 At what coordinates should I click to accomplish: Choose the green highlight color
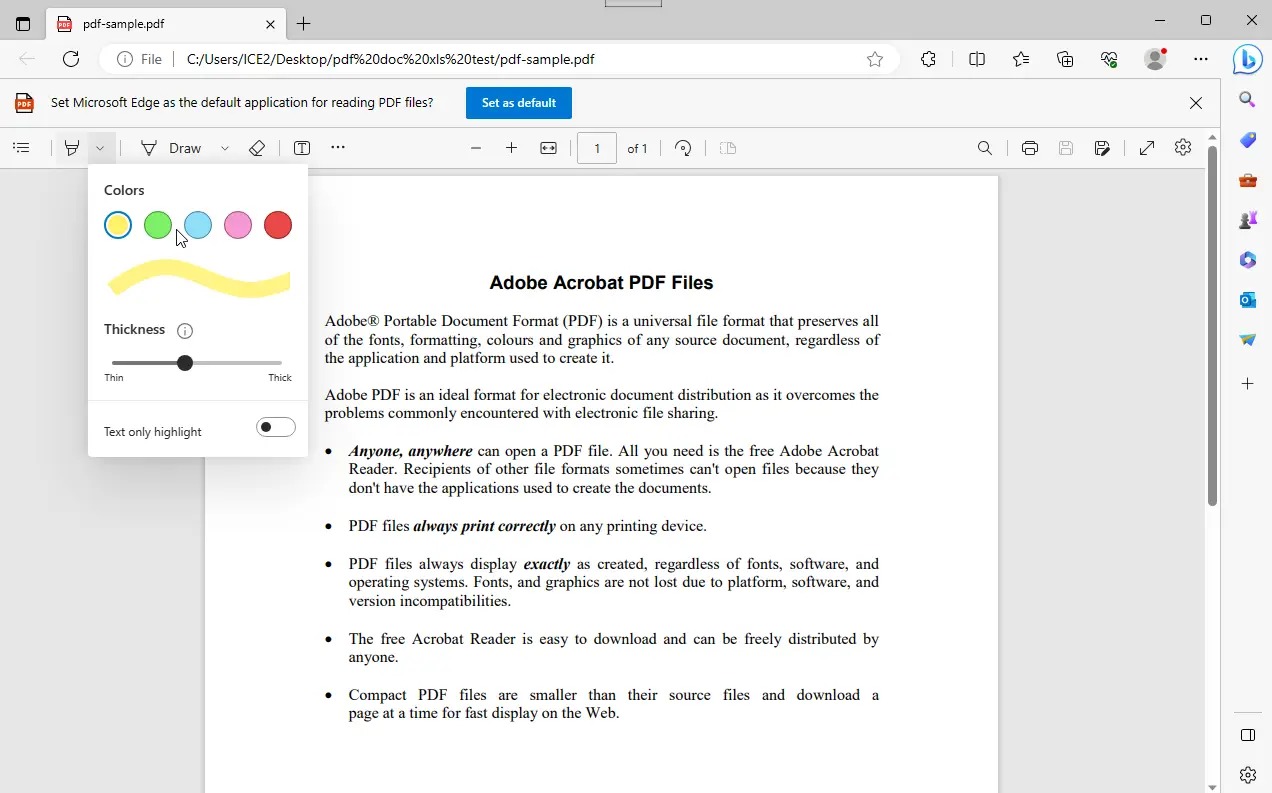pyautogui.click(x=158, y=225)
